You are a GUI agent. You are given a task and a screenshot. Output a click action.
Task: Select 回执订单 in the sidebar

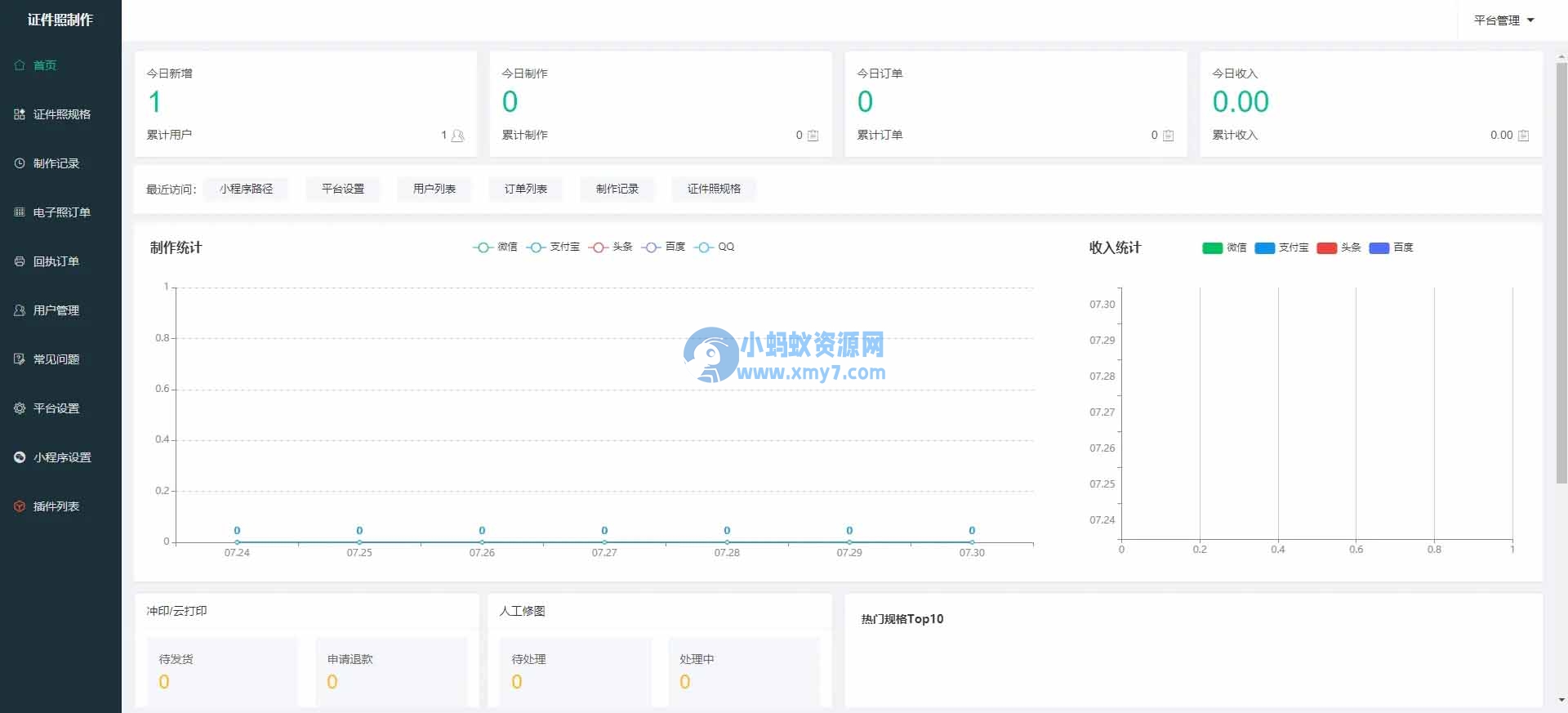point(60,261)
